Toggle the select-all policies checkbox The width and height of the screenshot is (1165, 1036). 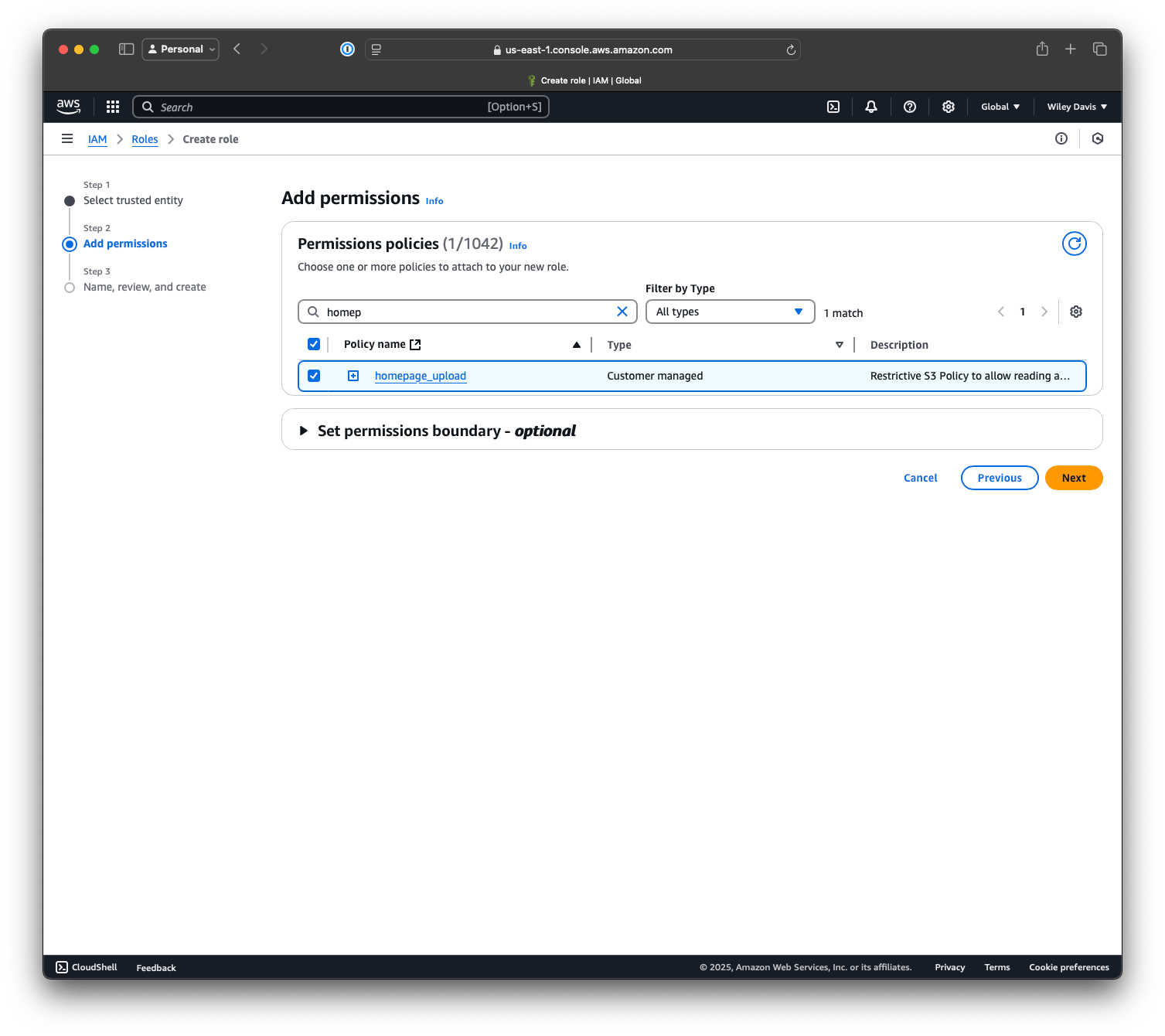point(314,344)
